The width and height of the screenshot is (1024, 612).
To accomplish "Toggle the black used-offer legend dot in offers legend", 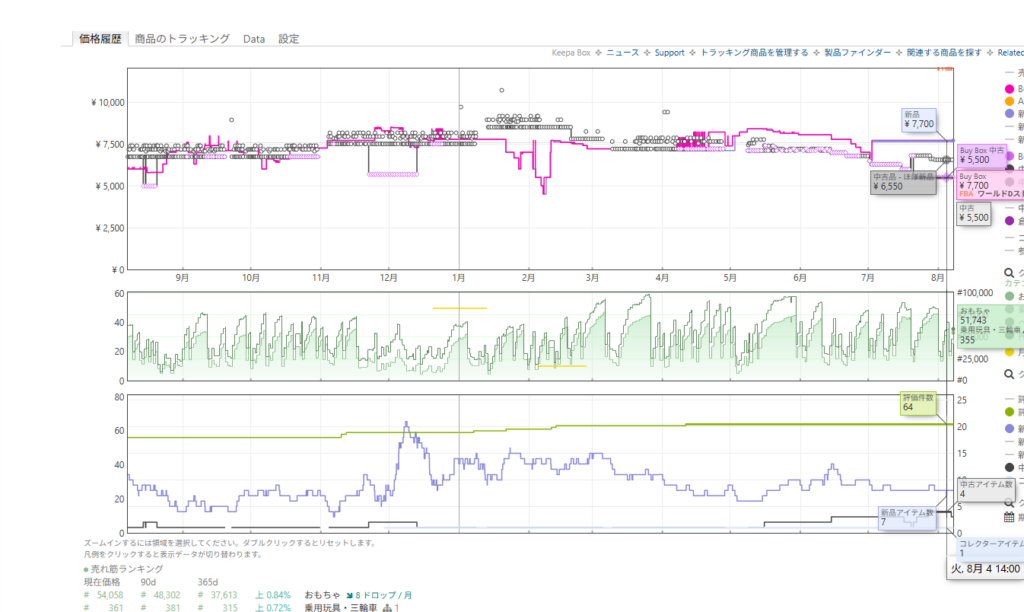I will coord(1010,467).
